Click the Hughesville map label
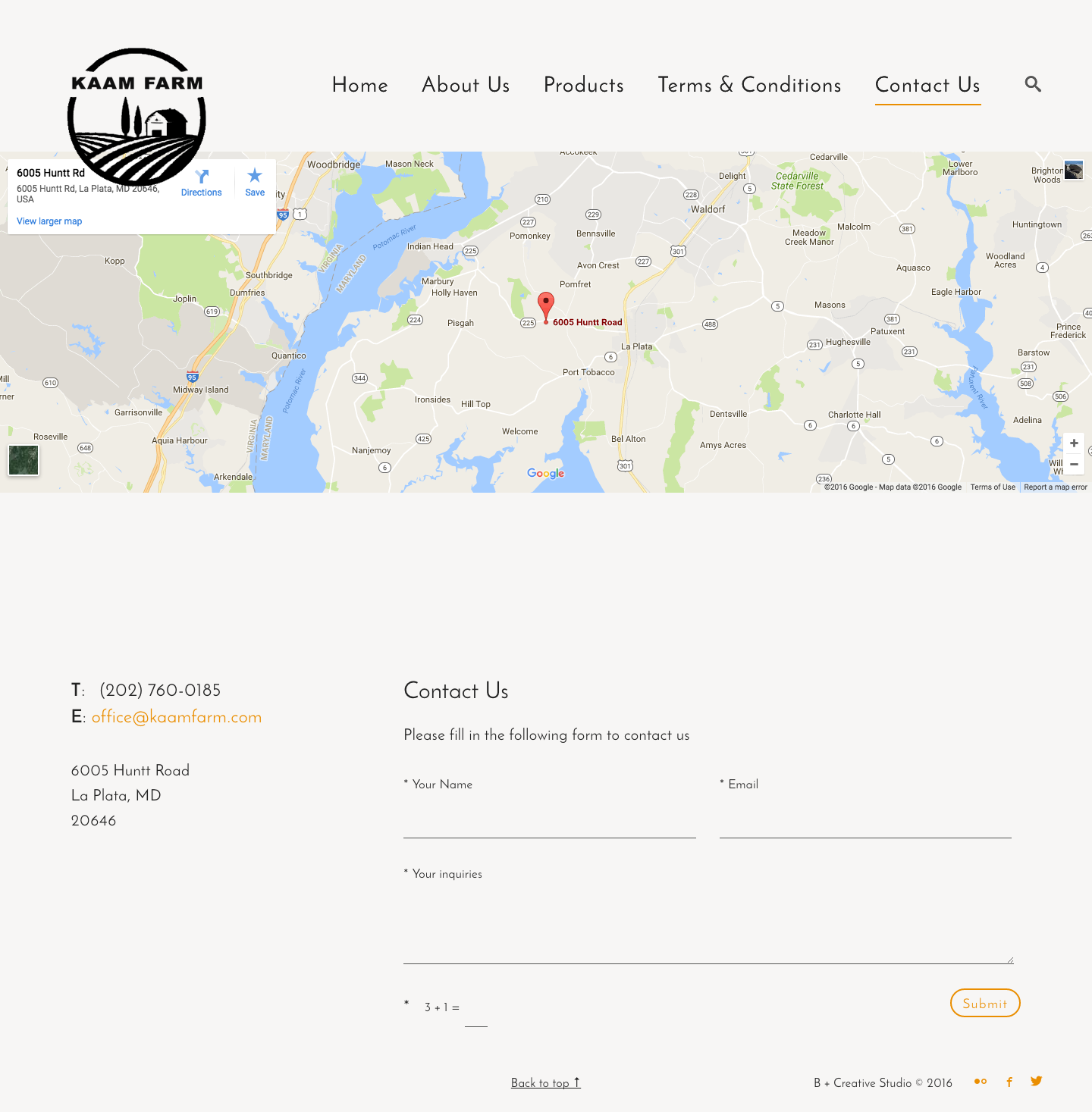 (849, 342)
